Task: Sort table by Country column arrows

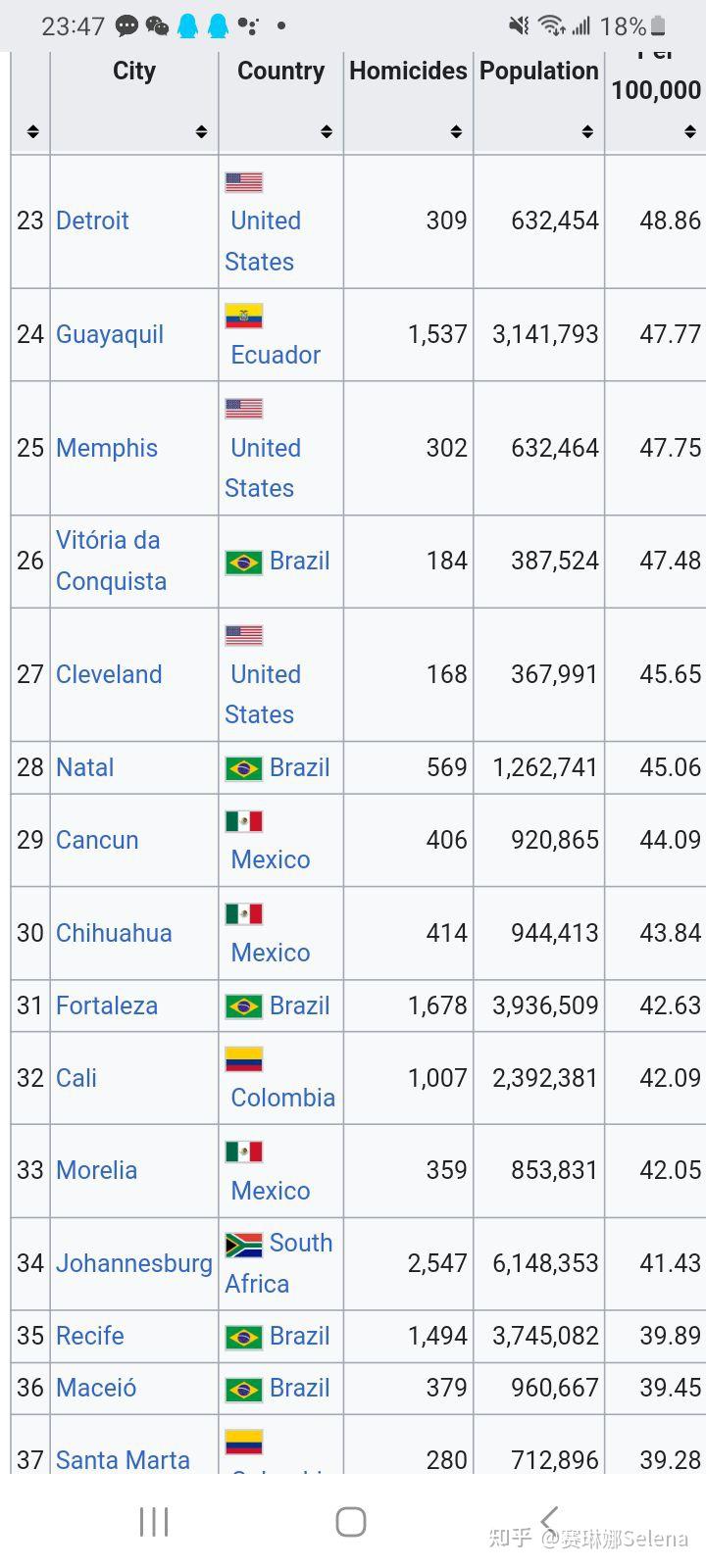Action: click(x=327, y=131)
